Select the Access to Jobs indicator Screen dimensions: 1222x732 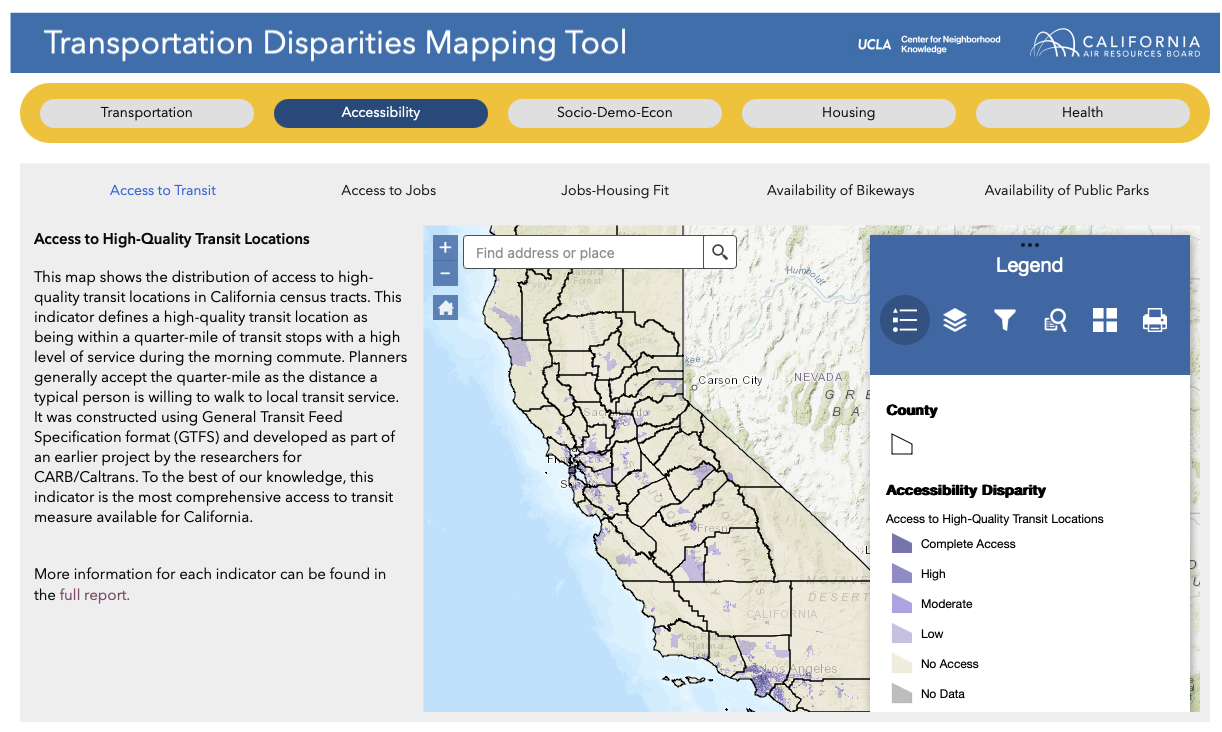pyautogui.click(x=389, y=190)
